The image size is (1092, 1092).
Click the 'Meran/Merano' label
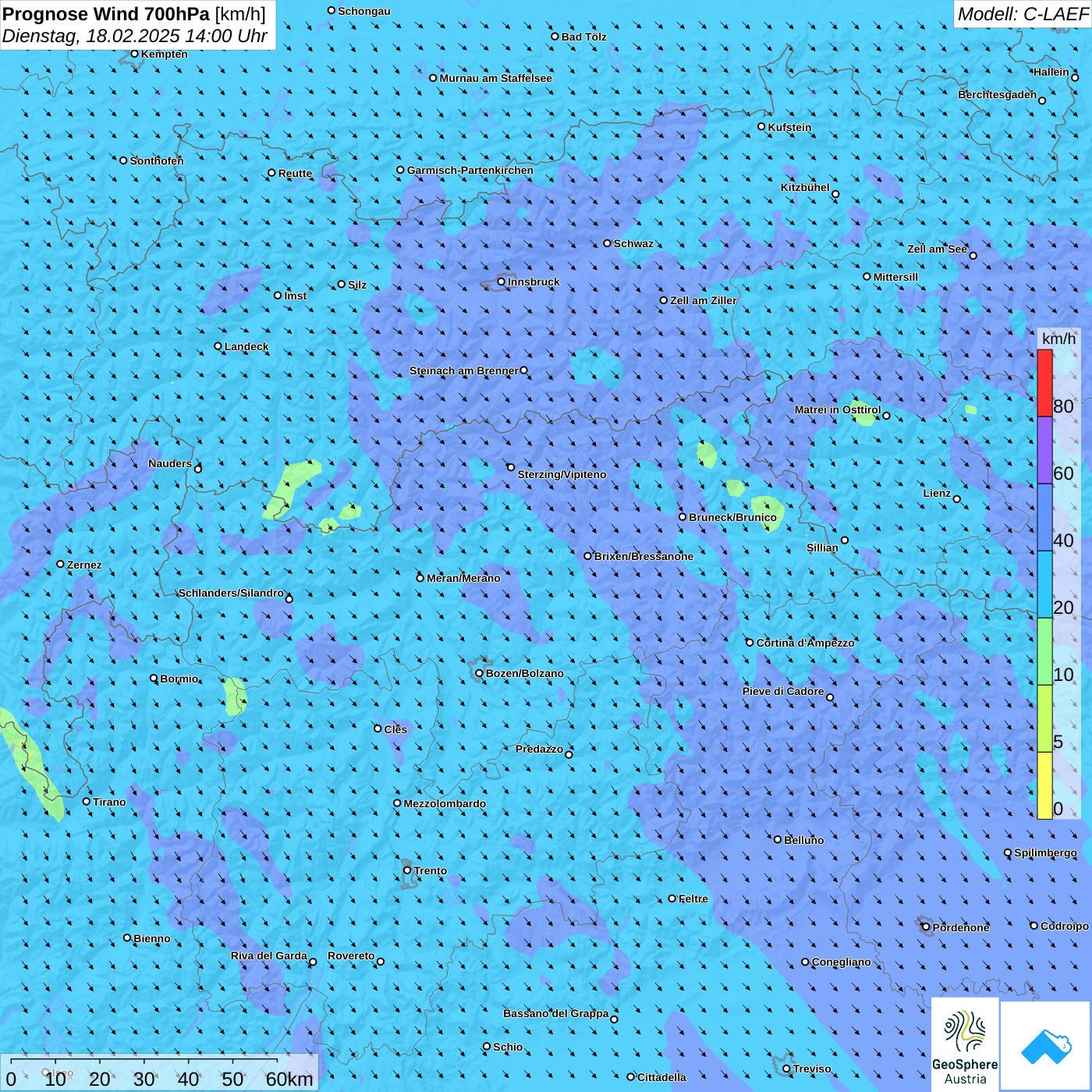[463, 578]
